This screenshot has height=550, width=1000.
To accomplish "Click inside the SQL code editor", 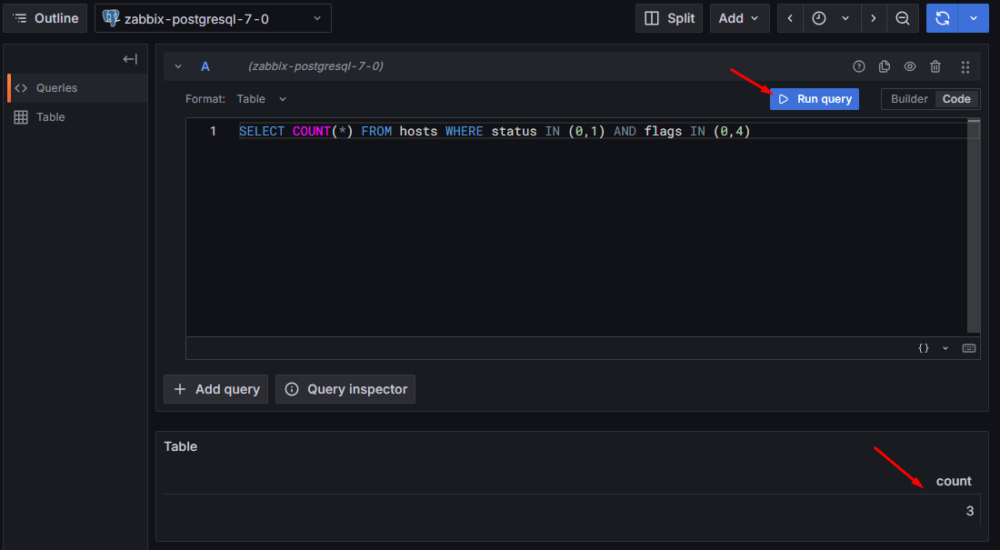I will [580, 230].
